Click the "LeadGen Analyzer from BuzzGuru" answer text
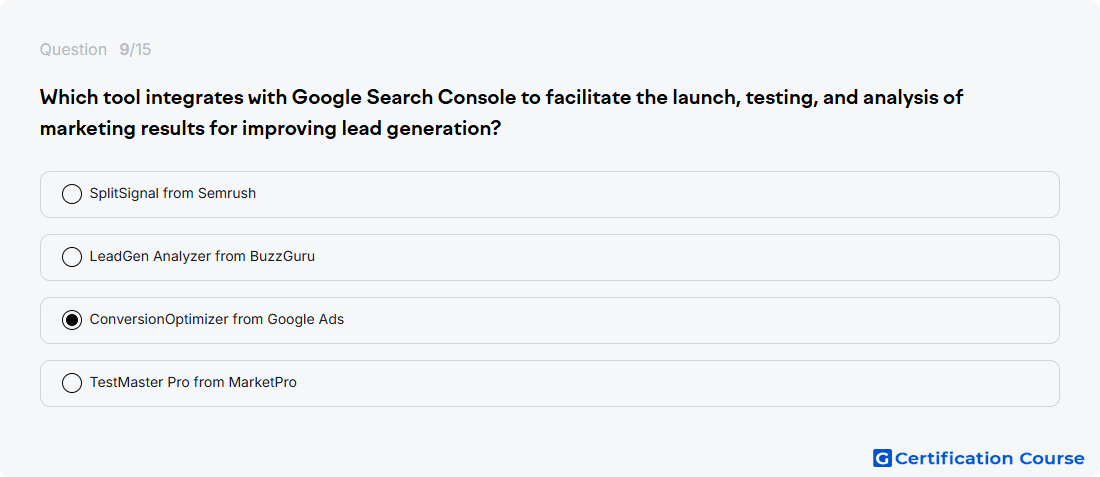Image resolution: width=1100 pixels, height=477 pixels. coord(202,257)
